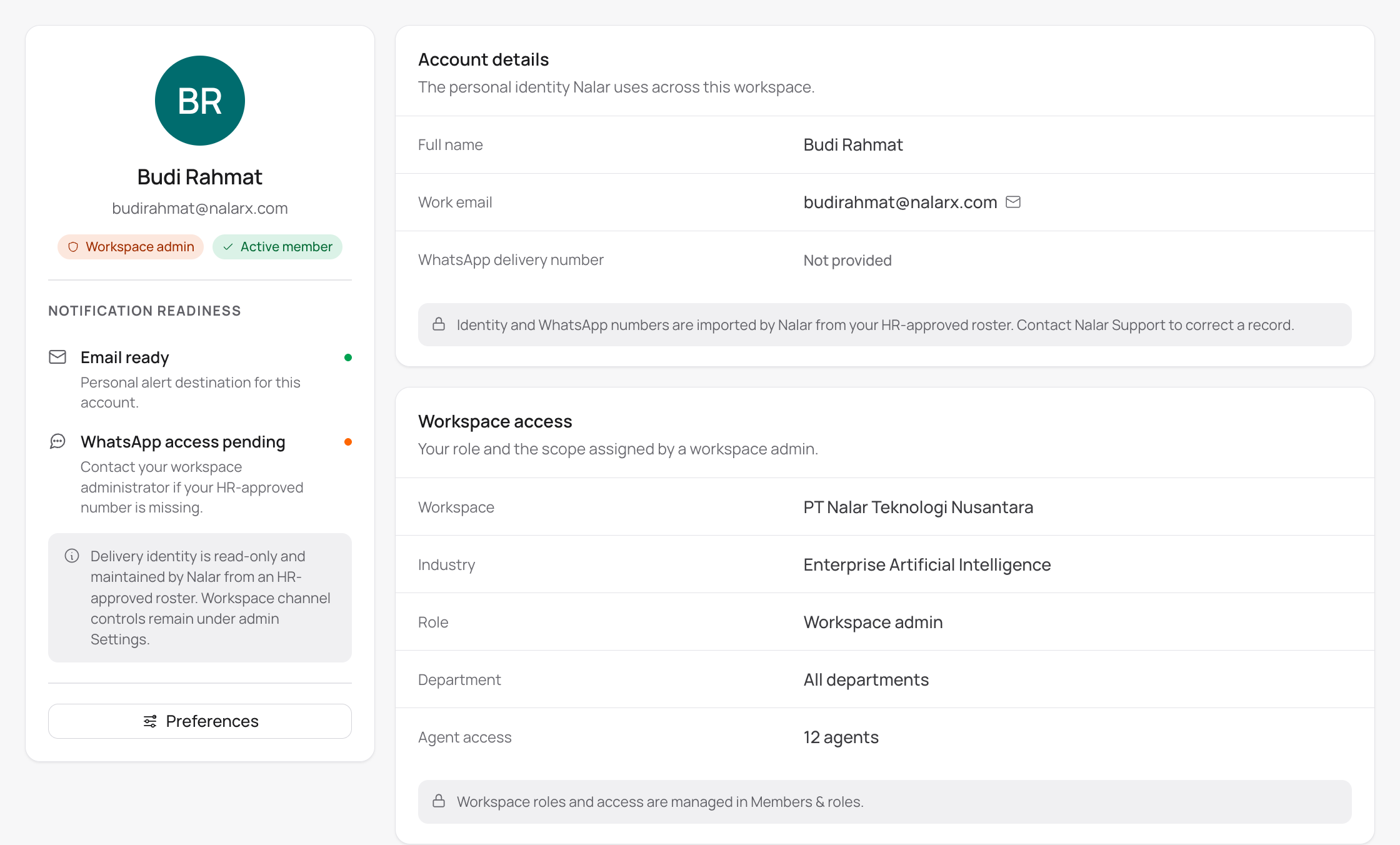
Task: Click the 12 agents value
Action: click(x=841, y=737)
